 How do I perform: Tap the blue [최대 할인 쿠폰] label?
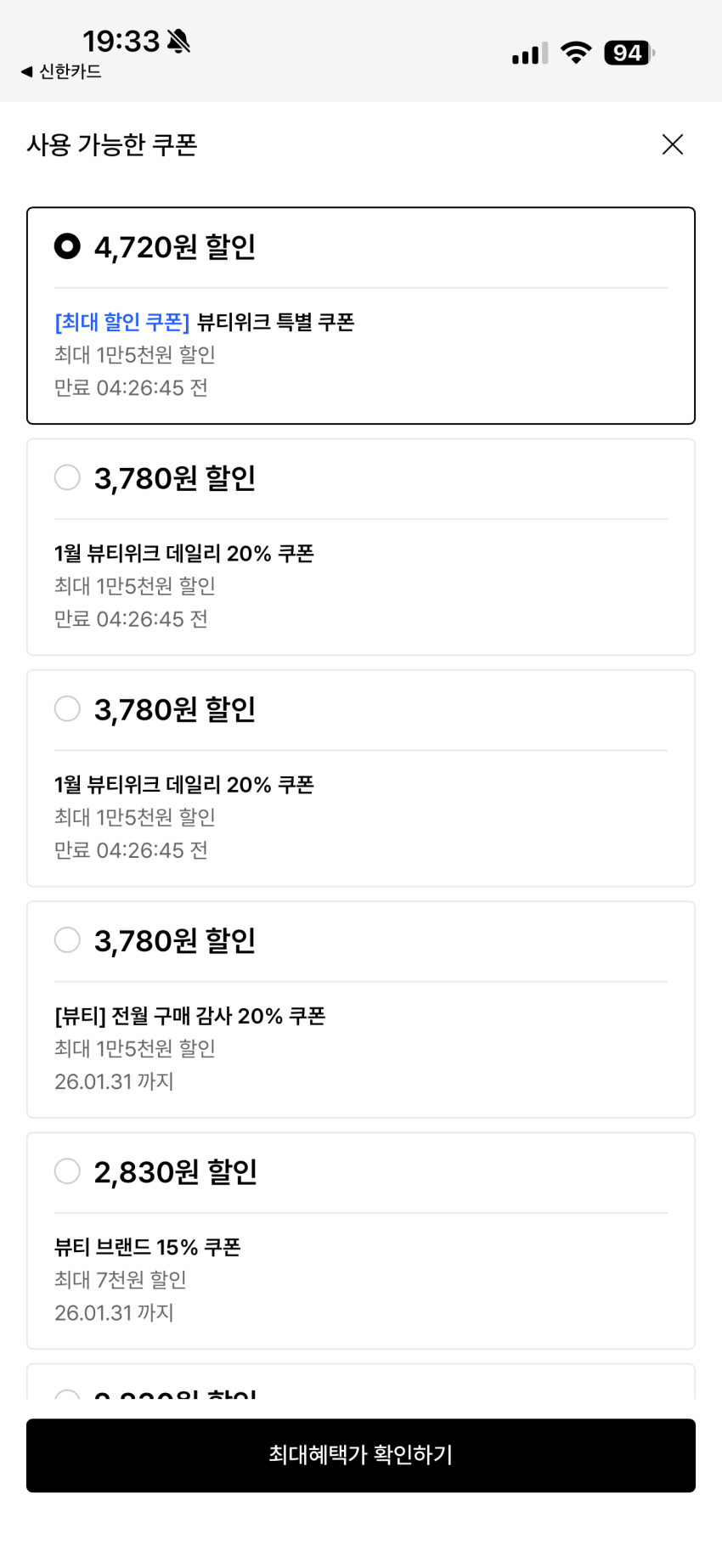click(x=121, y=322)
